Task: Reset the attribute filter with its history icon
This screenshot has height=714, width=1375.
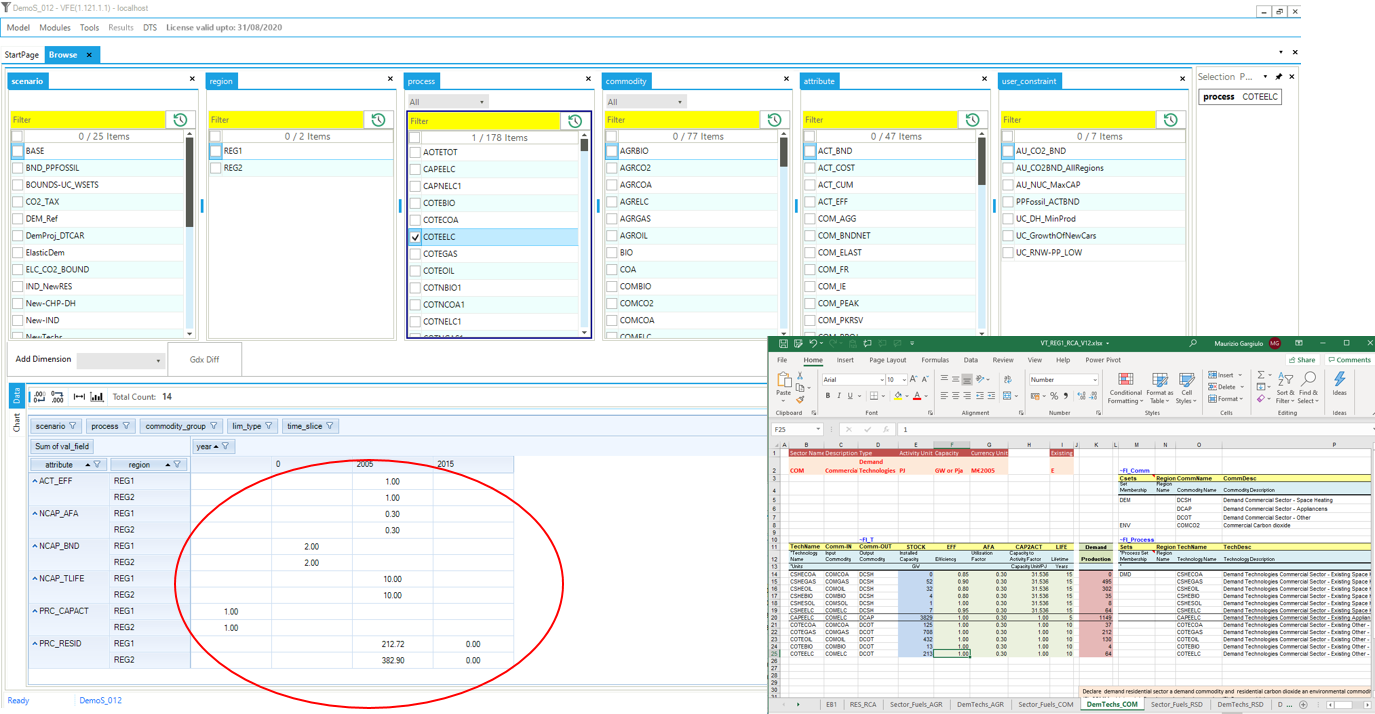Action: click(x=972, y=120)
